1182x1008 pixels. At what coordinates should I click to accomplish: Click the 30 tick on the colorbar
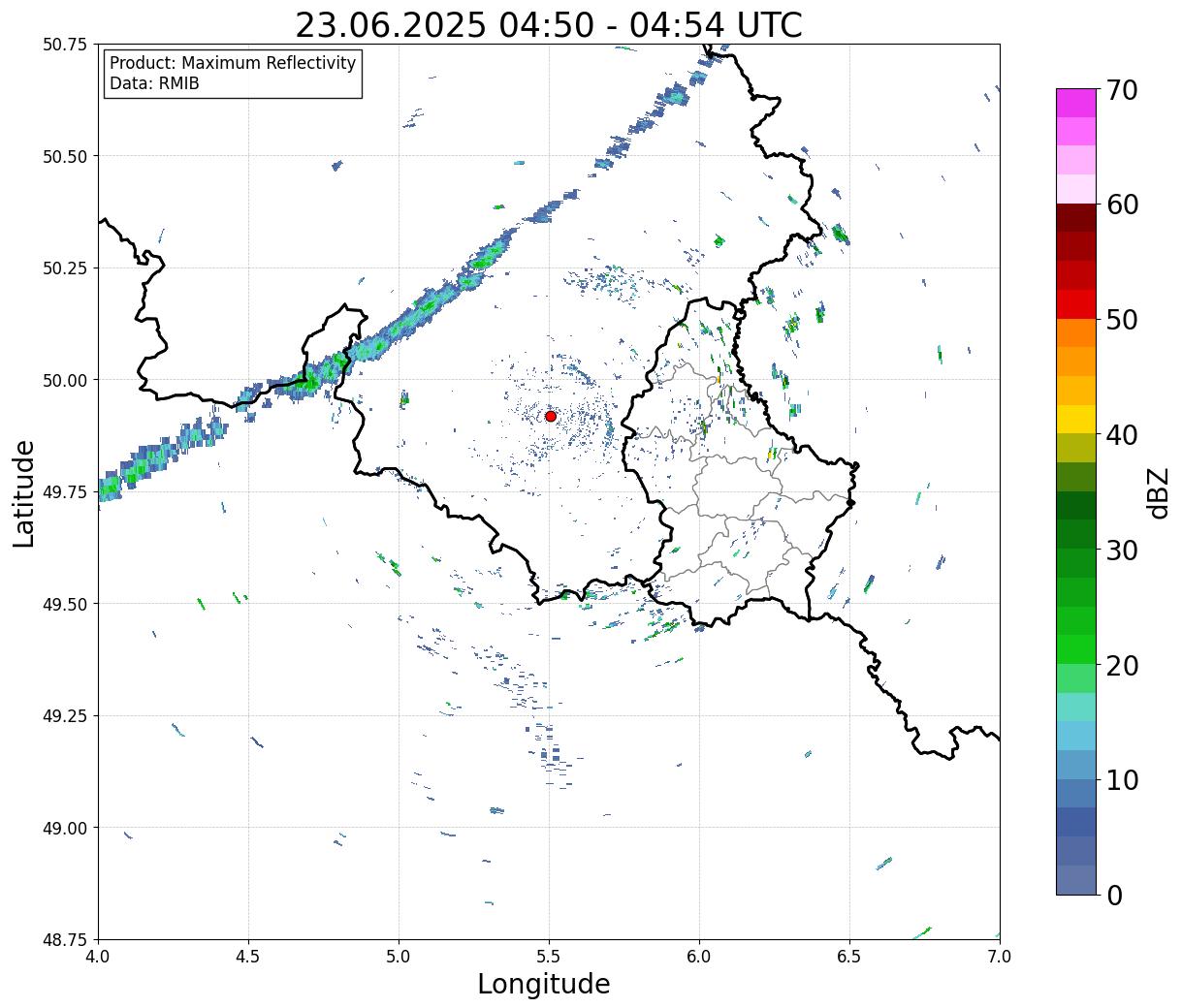pyautogui.click(x=1121, y=550)
